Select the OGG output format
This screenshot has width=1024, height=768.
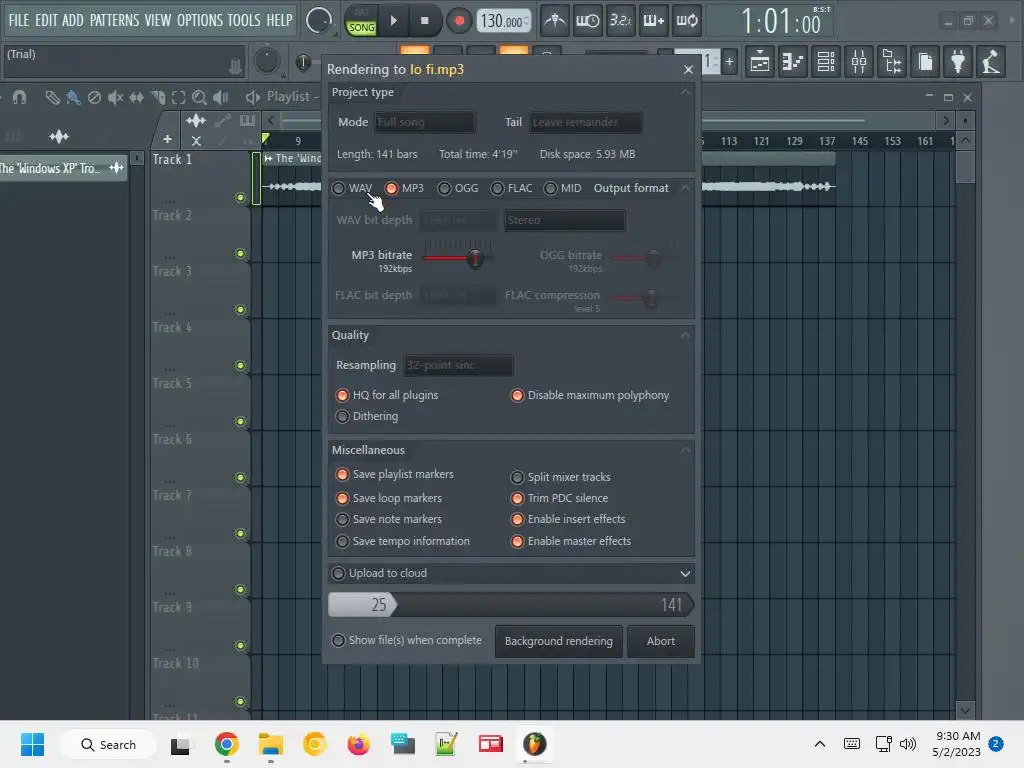(444, 188)
